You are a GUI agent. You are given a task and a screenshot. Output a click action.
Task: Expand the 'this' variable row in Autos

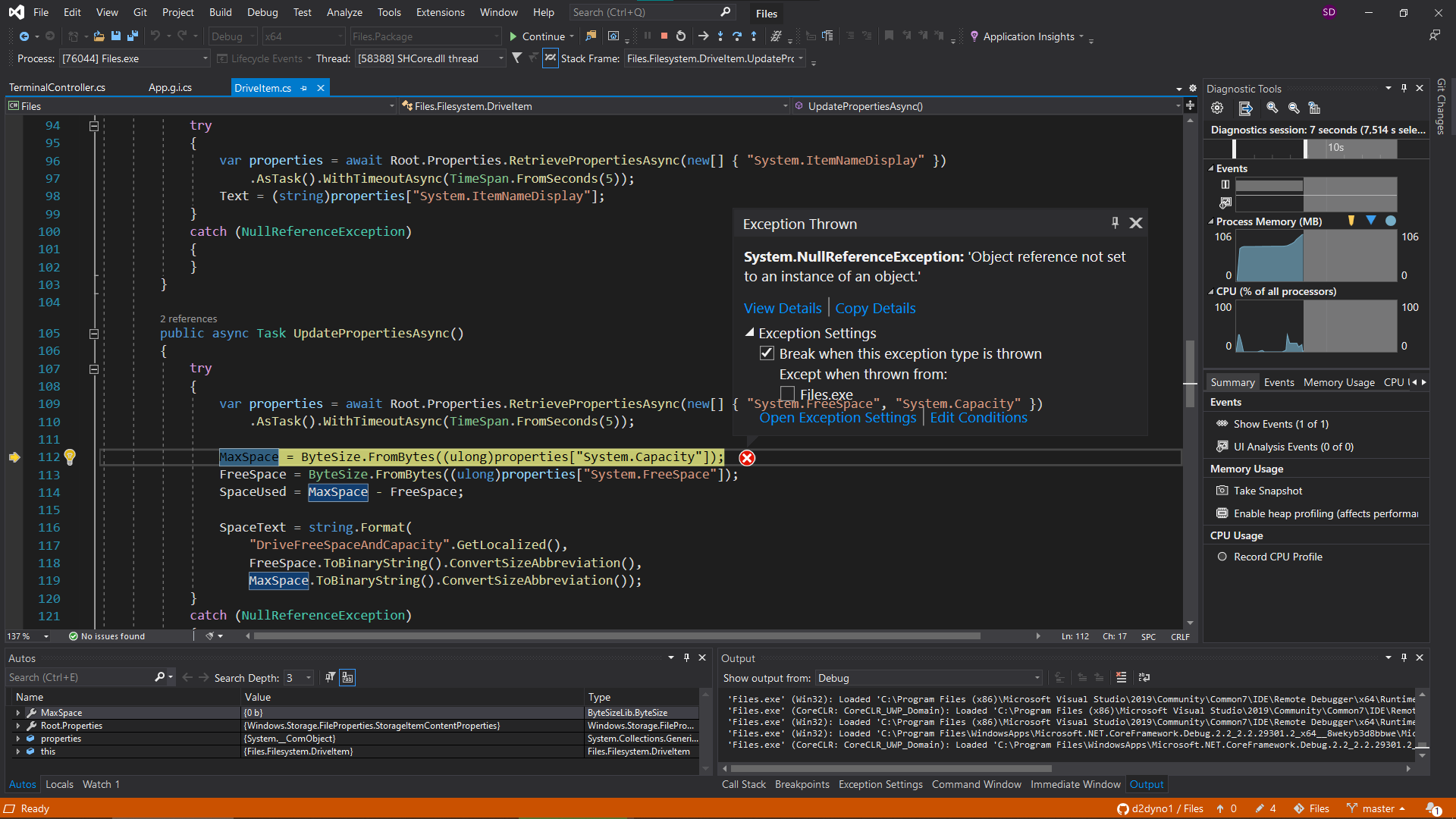pyautogui.click(x=18, y=752)
